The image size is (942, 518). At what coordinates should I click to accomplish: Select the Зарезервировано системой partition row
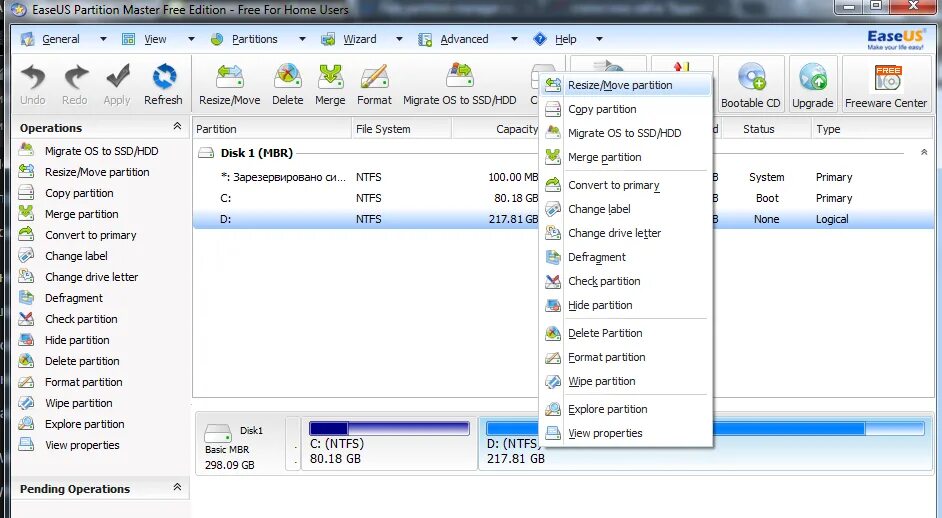pos(563,177)
